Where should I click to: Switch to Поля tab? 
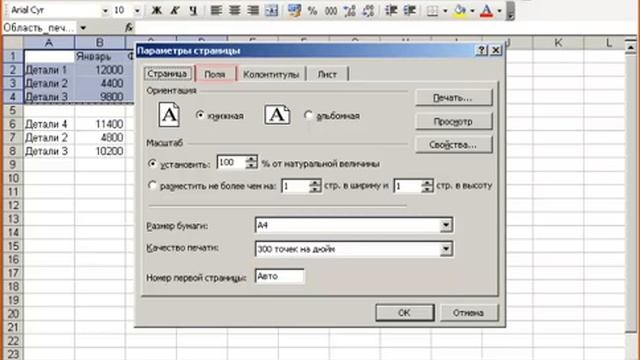(x=215, y=74)
